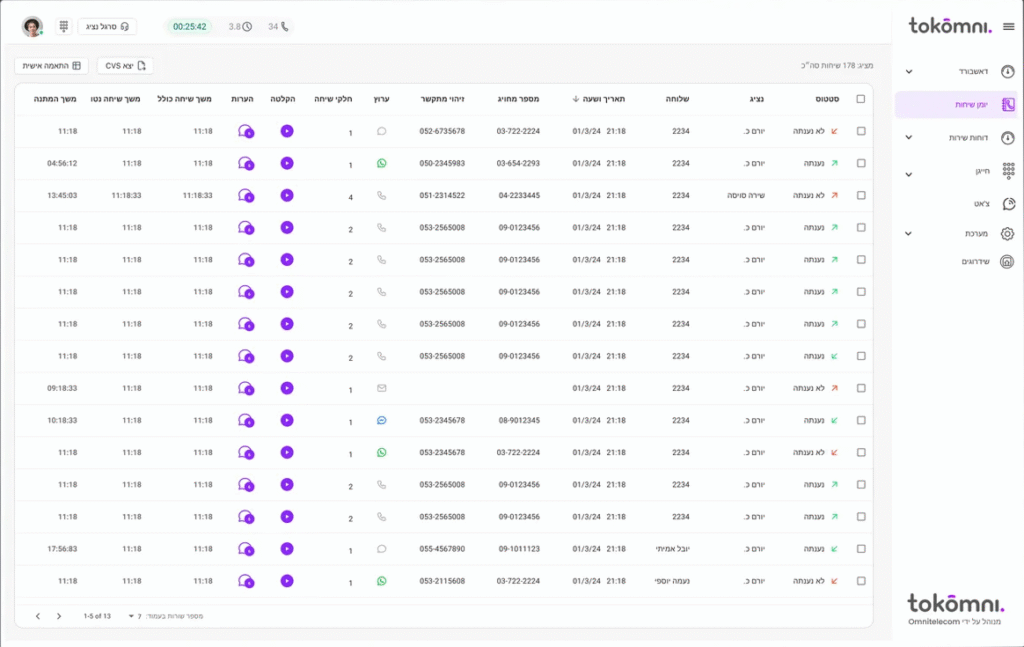The height and width of the screenshot is (647, 1024).
Task: Select יומן שיחות in the sidebar
Action: 956,104
